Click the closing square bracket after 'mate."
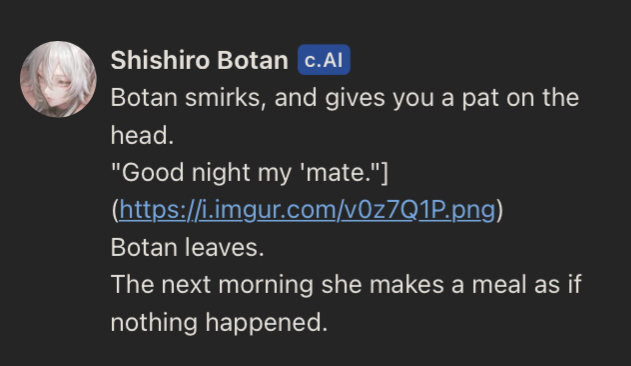This screenshot has height=366, width=631. tap(385, 172)
